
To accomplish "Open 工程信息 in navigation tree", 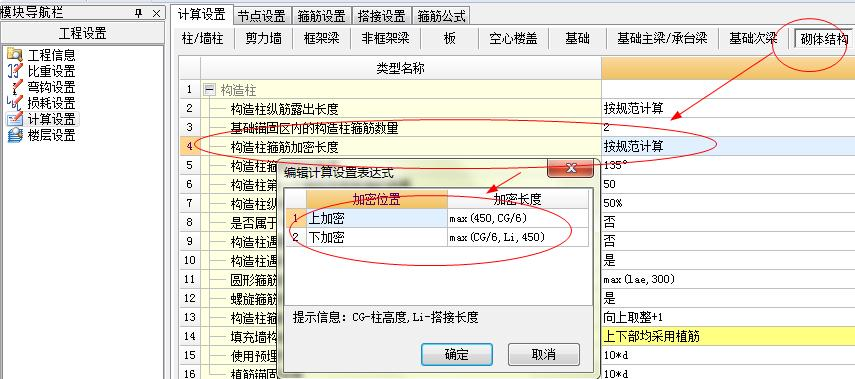I will tap(51, 55).
